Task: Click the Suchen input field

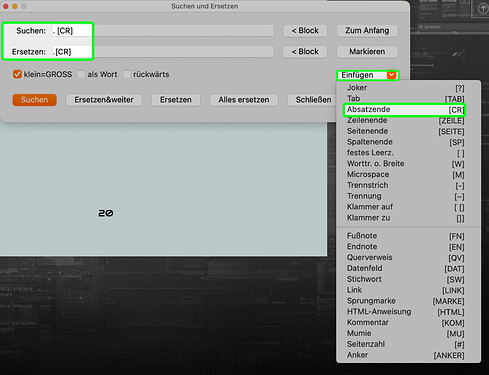Action: pos(163,31)
